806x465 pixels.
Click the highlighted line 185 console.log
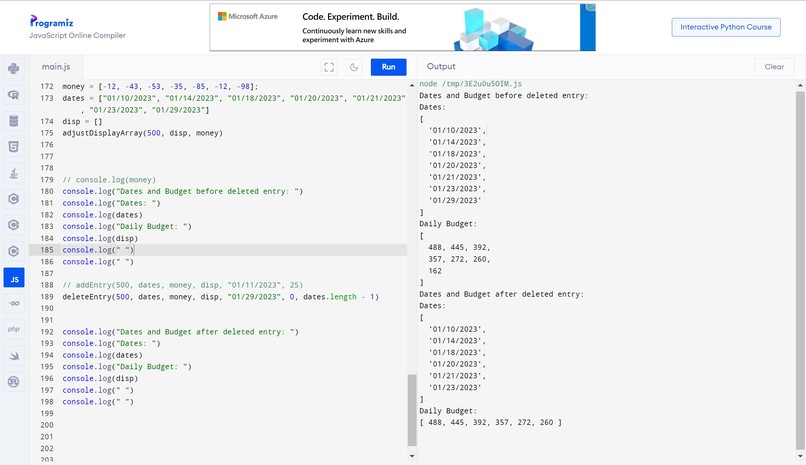pyautogui.click(x=98, y=250)
